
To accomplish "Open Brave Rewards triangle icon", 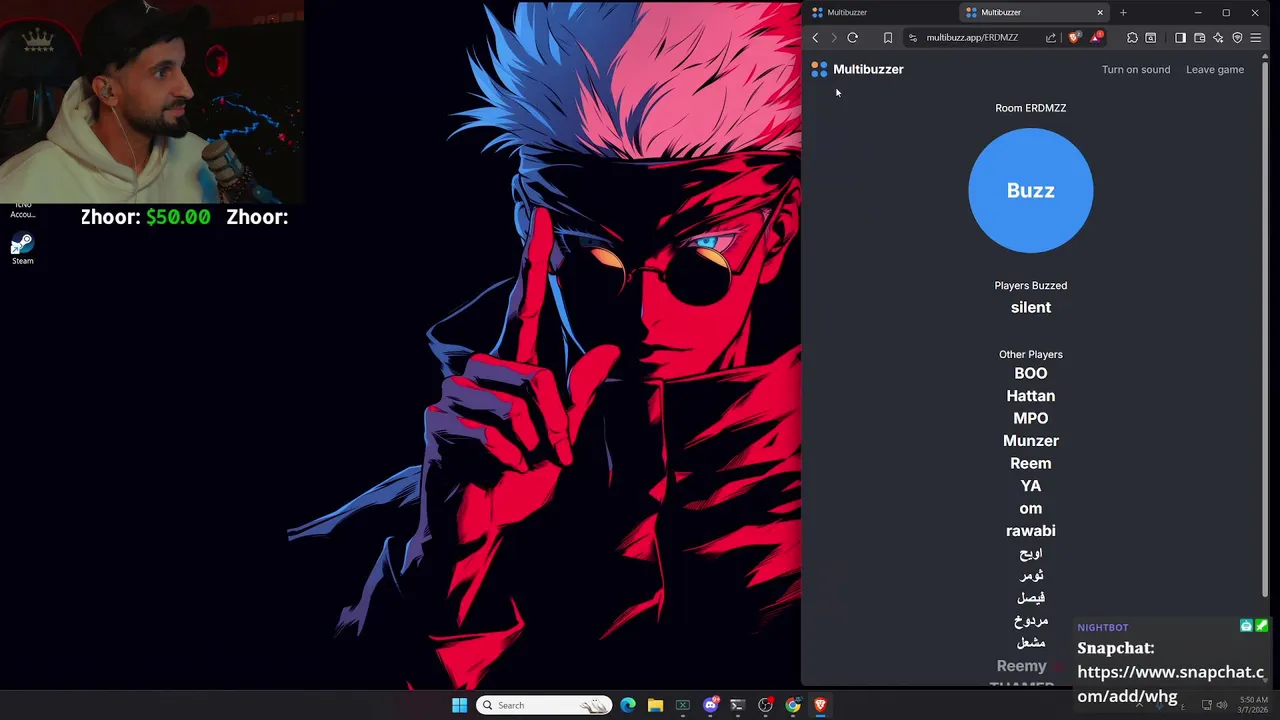I will [x=1097, y=38].
